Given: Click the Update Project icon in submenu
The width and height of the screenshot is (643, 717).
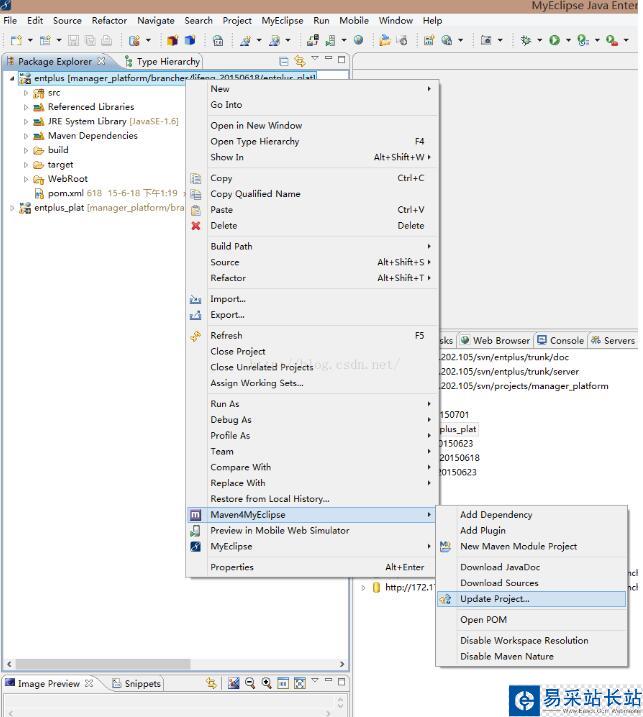Looking at the screenshot, I should pos(445,599).
